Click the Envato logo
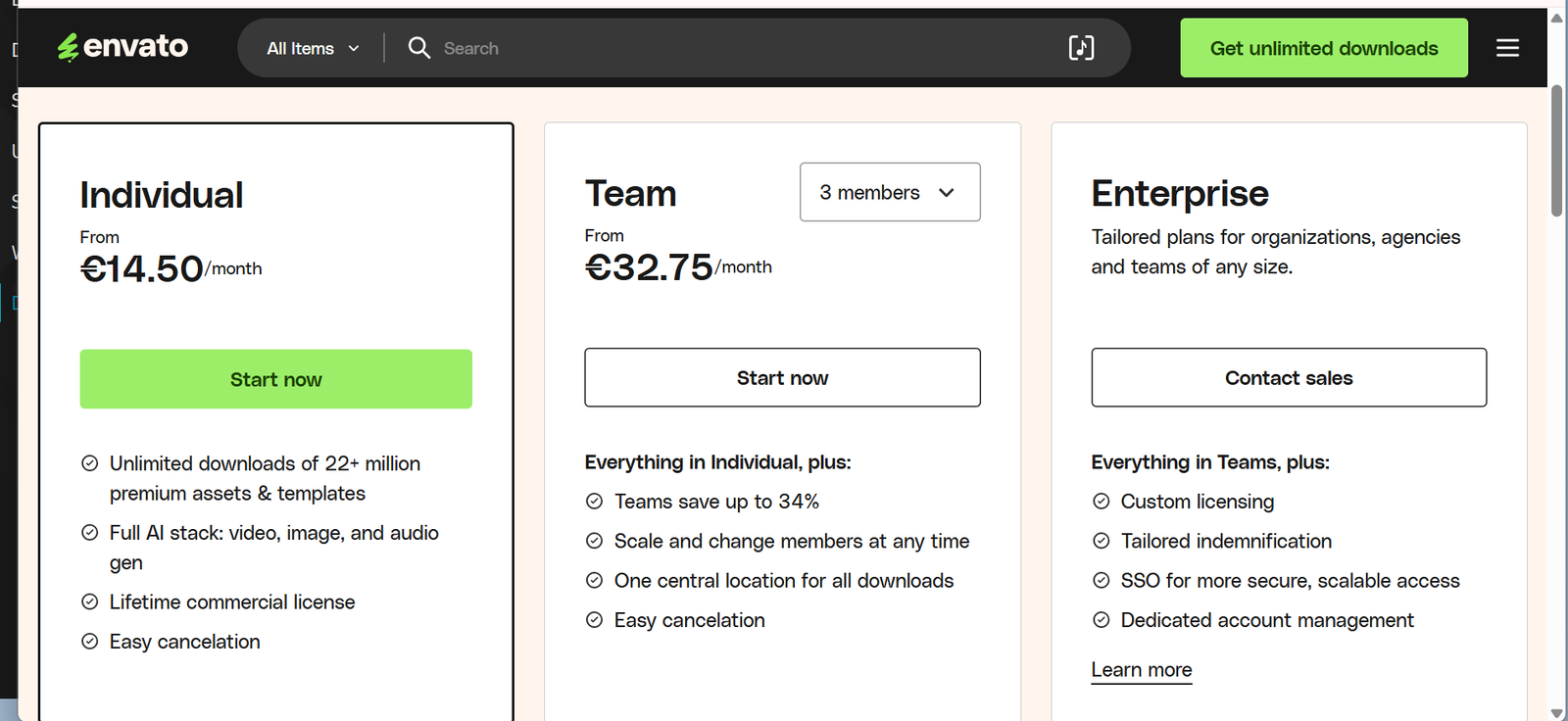This screenshot has width=1568, height=721. (x=122, y=47)
